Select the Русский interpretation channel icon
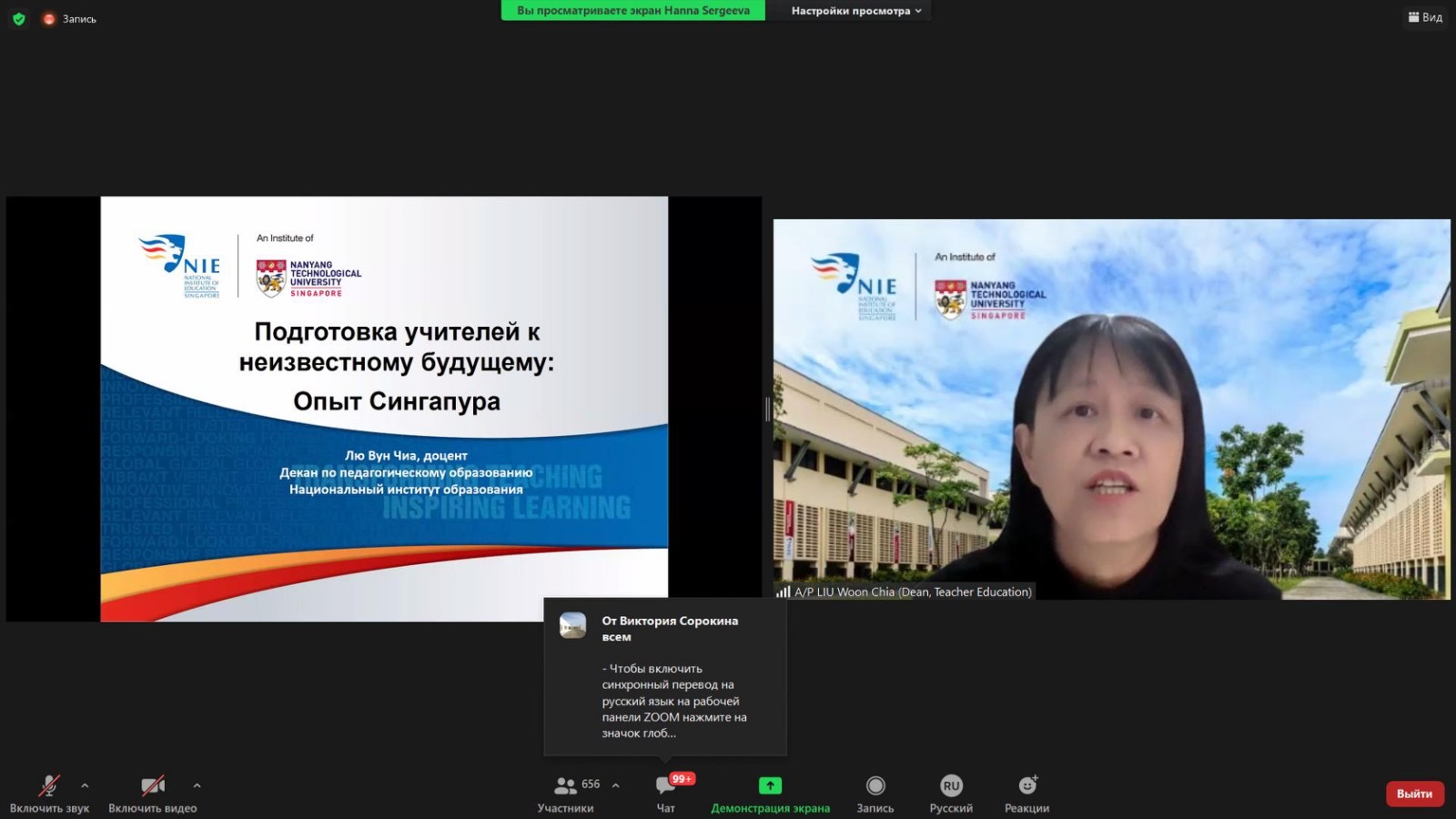 pos(951,787)
